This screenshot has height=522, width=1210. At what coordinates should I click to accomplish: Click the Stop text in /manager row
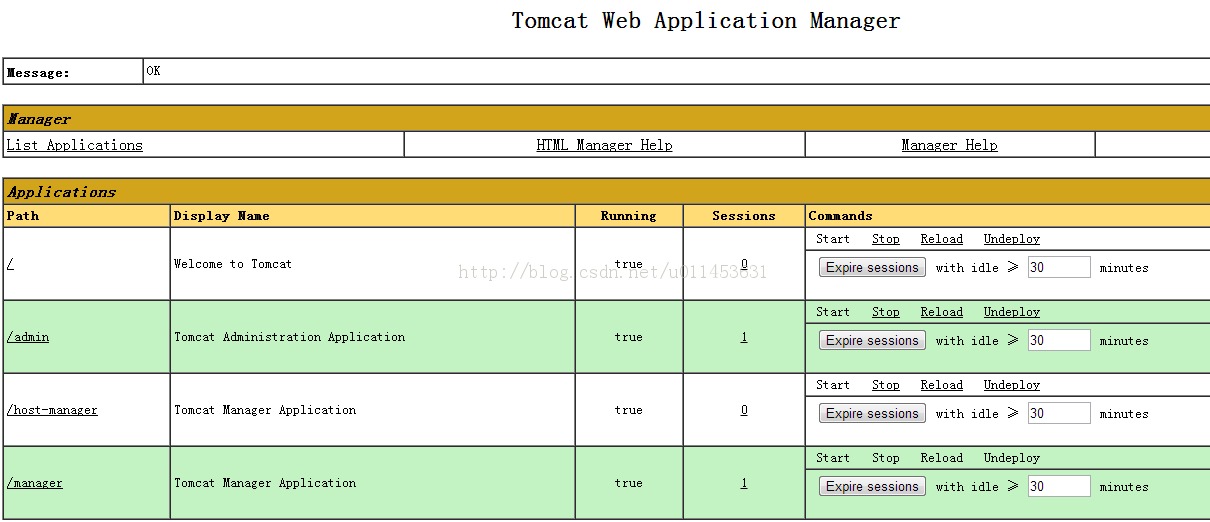click(886, 458)
